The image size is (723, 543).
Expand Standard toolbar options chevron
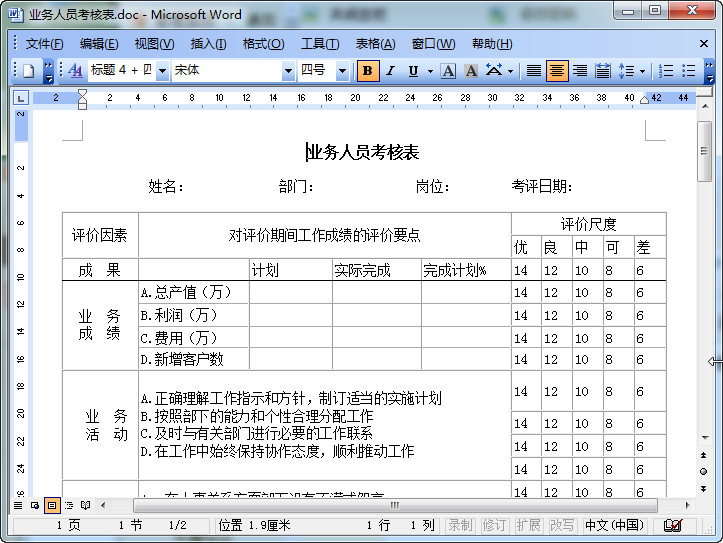coord(48,71)
